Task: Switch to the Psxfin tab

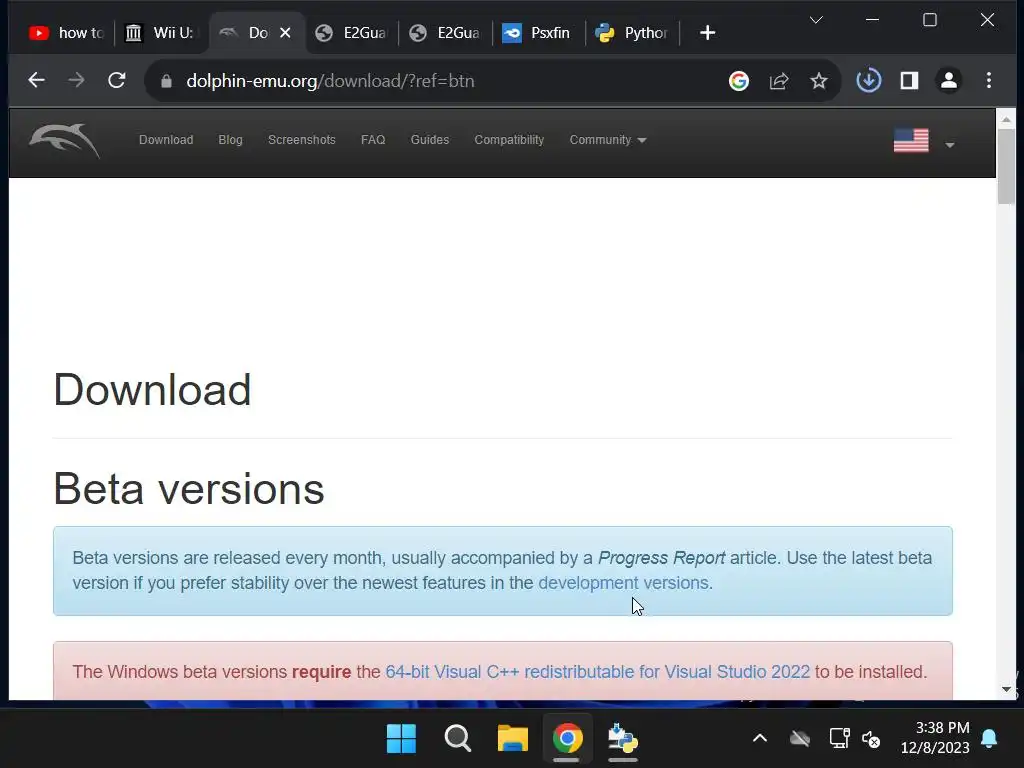Action: [x=538, y=33]
